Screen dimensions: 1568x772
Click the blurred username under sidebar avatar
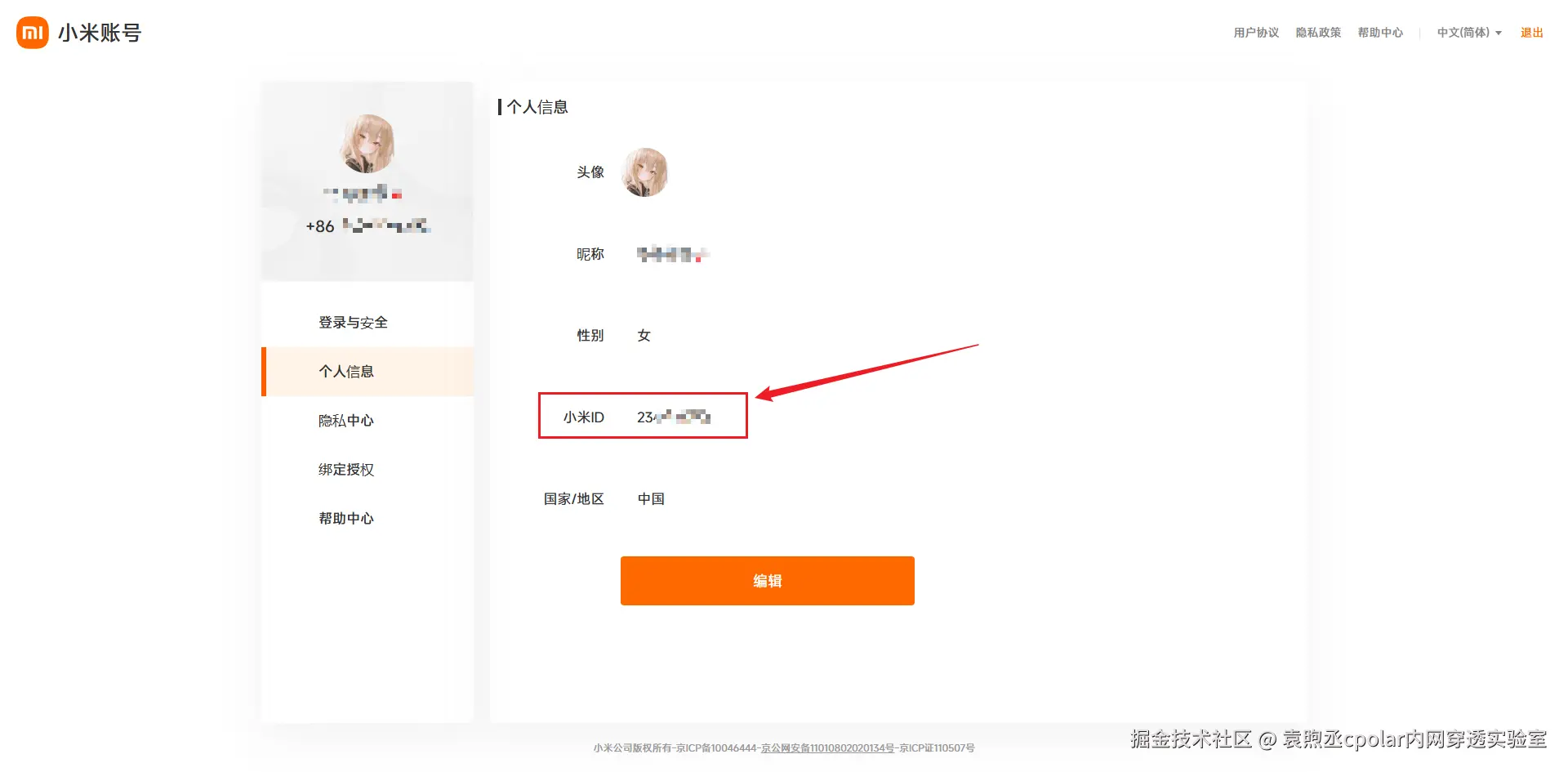(363, 194)
